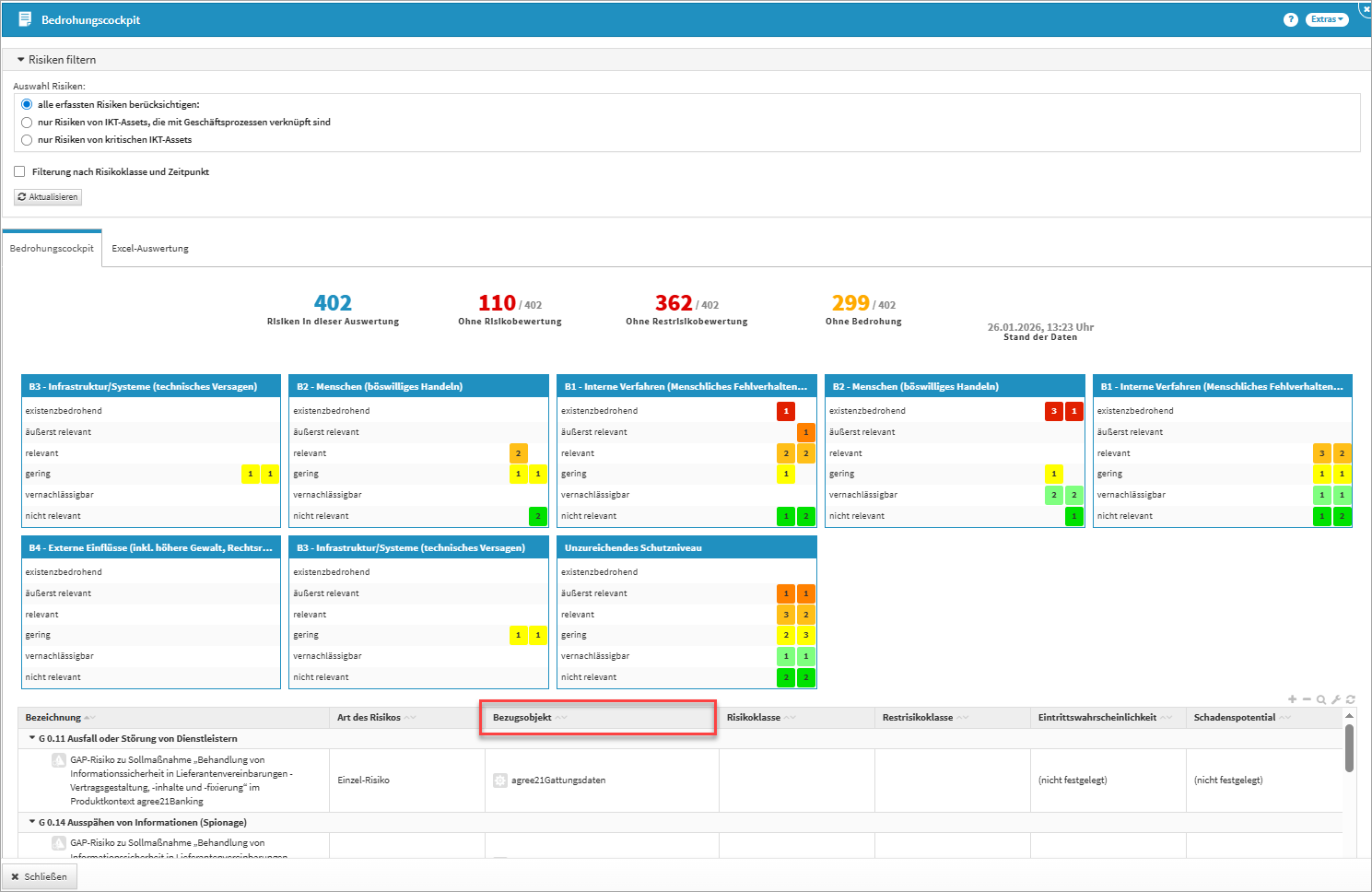Click the plus icon above risk table
1372x892 pixels.
click(1292, 699)
